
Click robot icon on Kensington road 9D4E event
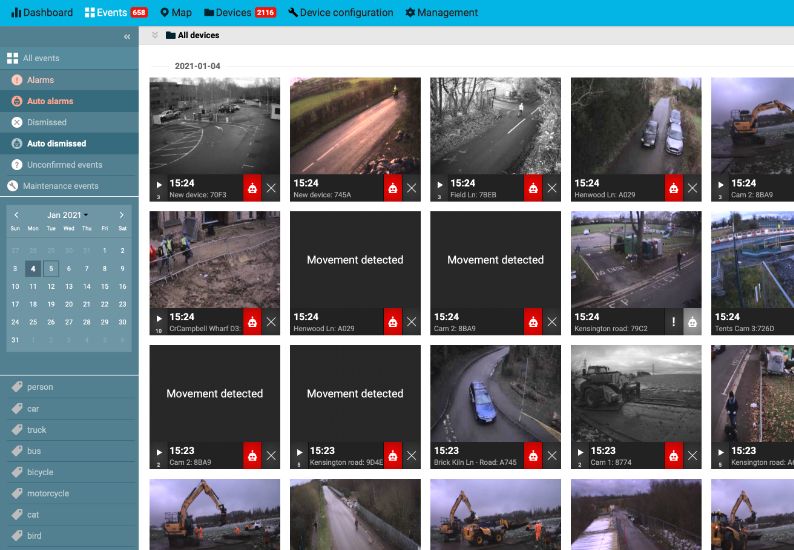point(393,455)
